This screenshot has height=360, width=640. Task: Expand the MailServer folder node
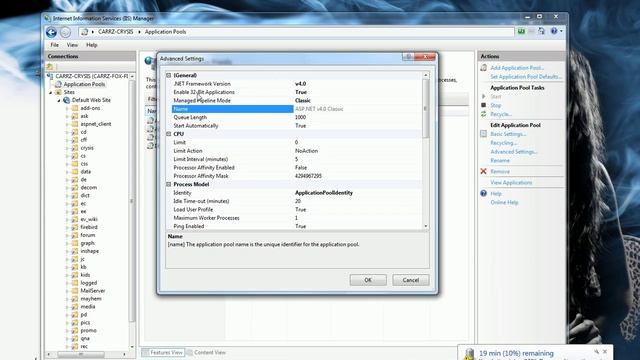click(x=67, y=291)
